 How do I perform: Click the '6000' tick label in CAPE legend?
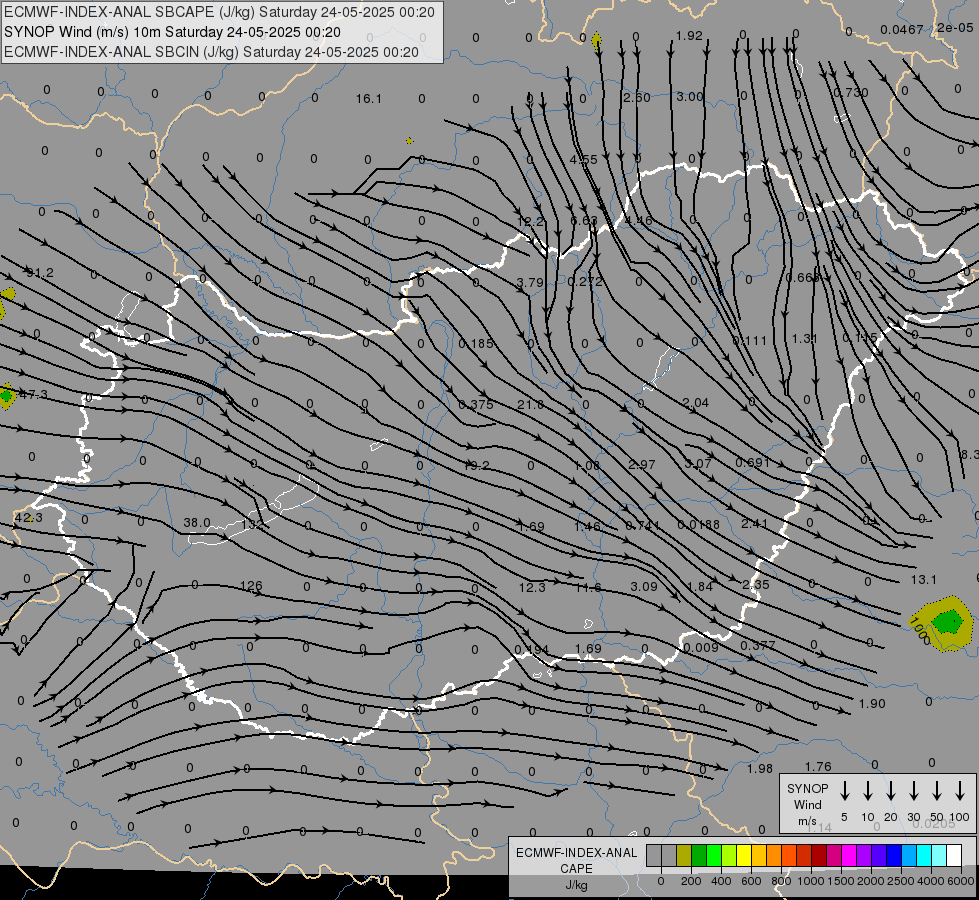click(962, 881)
